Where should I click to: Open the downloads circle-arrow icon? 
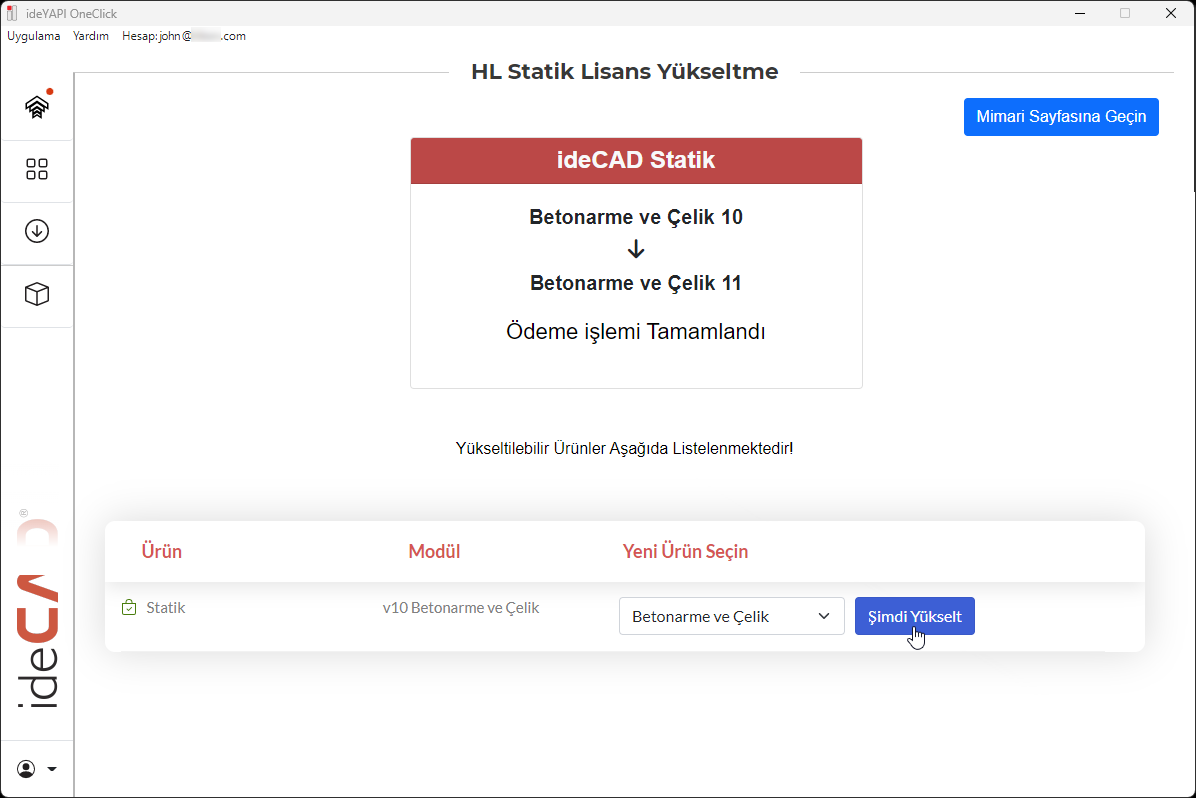pos(37,231)
